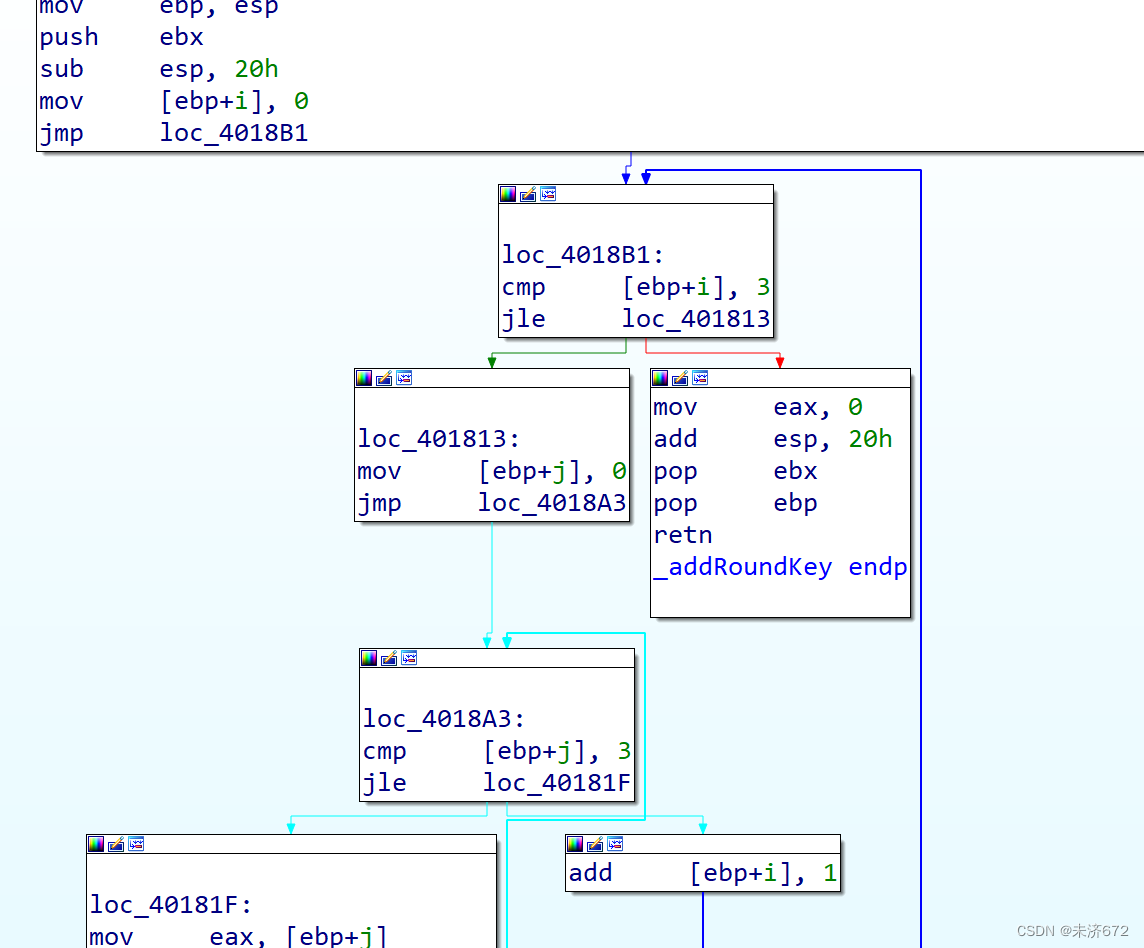The width and height of the screenshot is (1144, 948).
Task: Click the 'sub esp, 20h' instruction
Action: (159, 69)
